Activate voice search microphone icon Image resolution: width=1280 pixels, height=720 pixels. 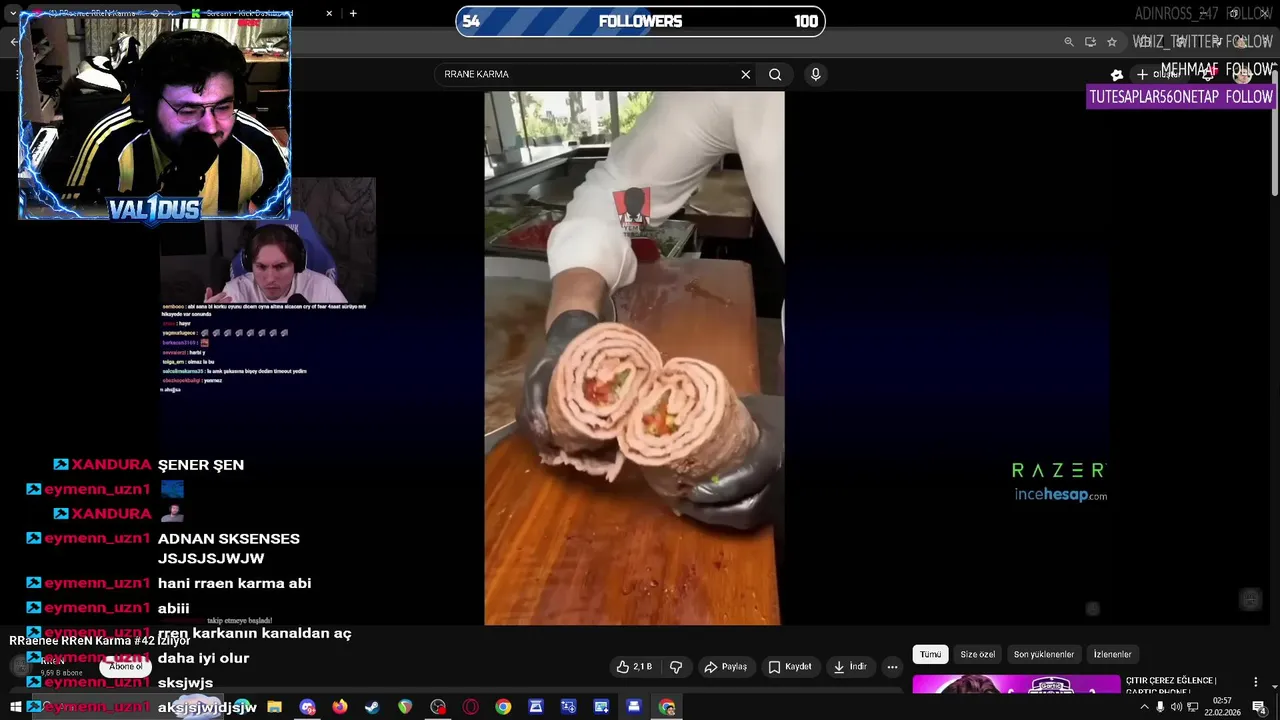(x=816, y=74)
